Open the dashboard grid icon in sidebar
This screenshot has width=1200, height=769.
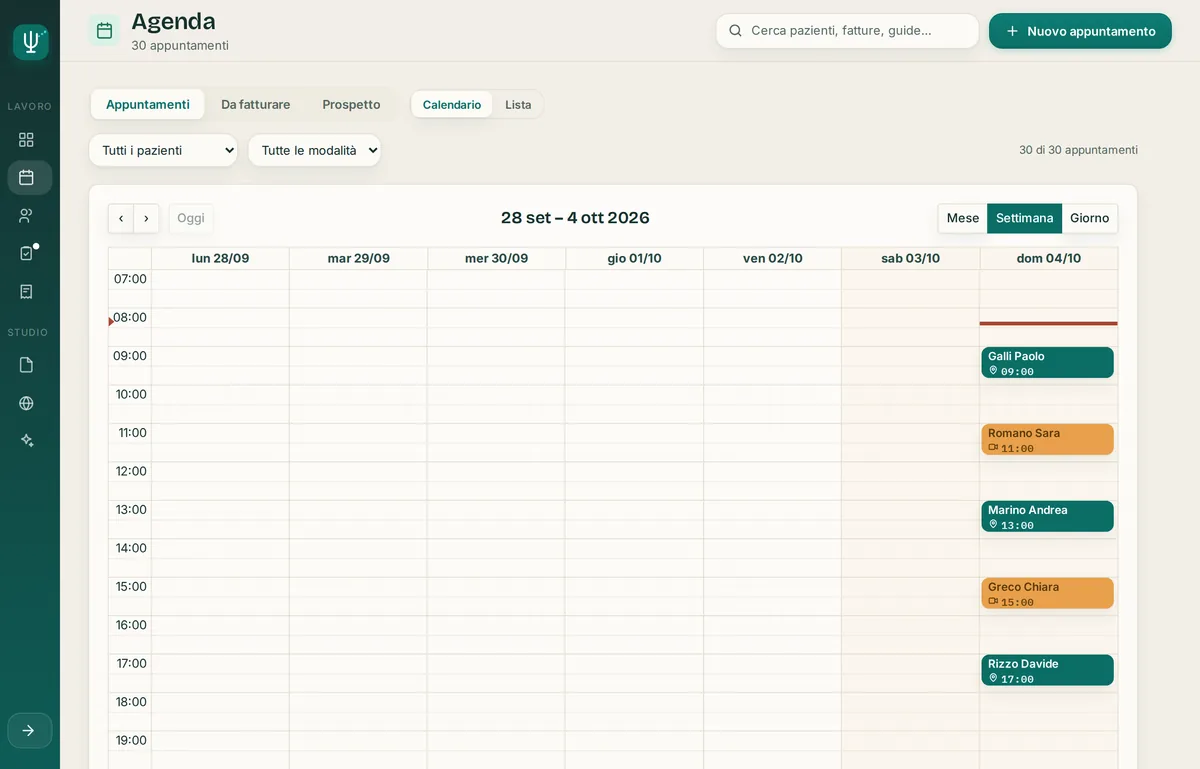click(27, 140)
